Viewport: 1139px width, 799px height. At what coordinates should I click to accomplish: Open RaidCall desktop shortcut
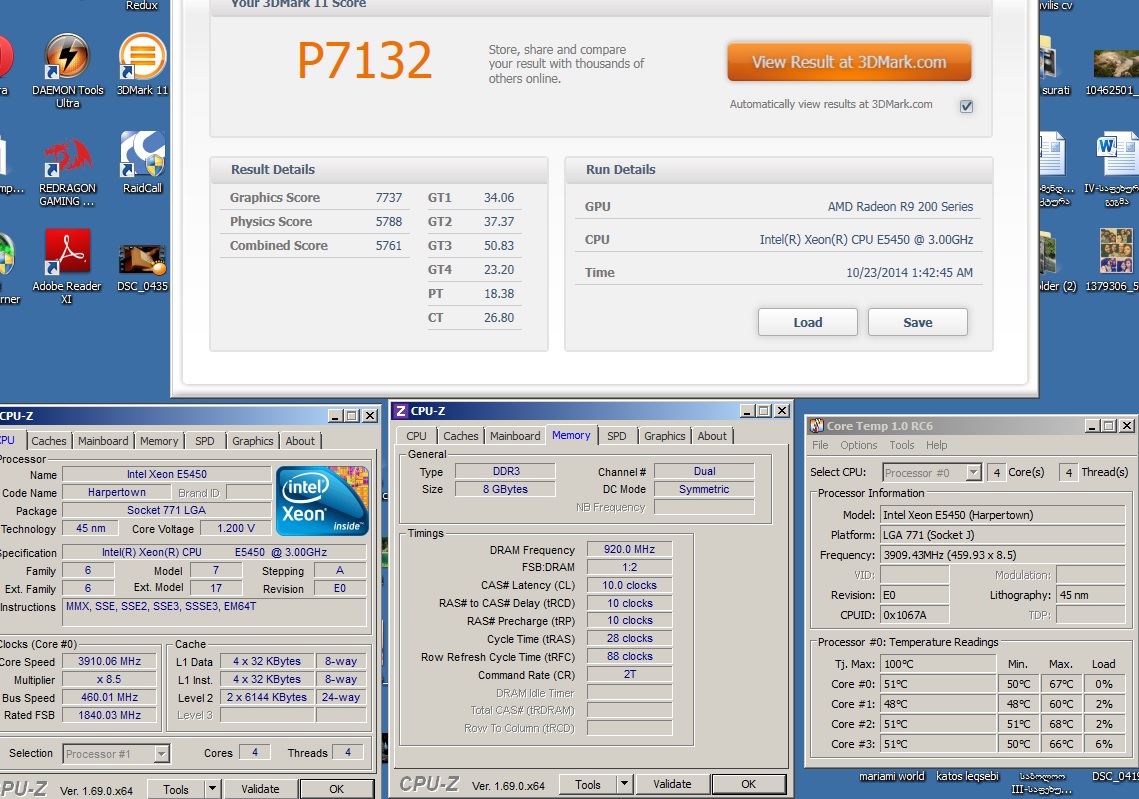point(142,163)
